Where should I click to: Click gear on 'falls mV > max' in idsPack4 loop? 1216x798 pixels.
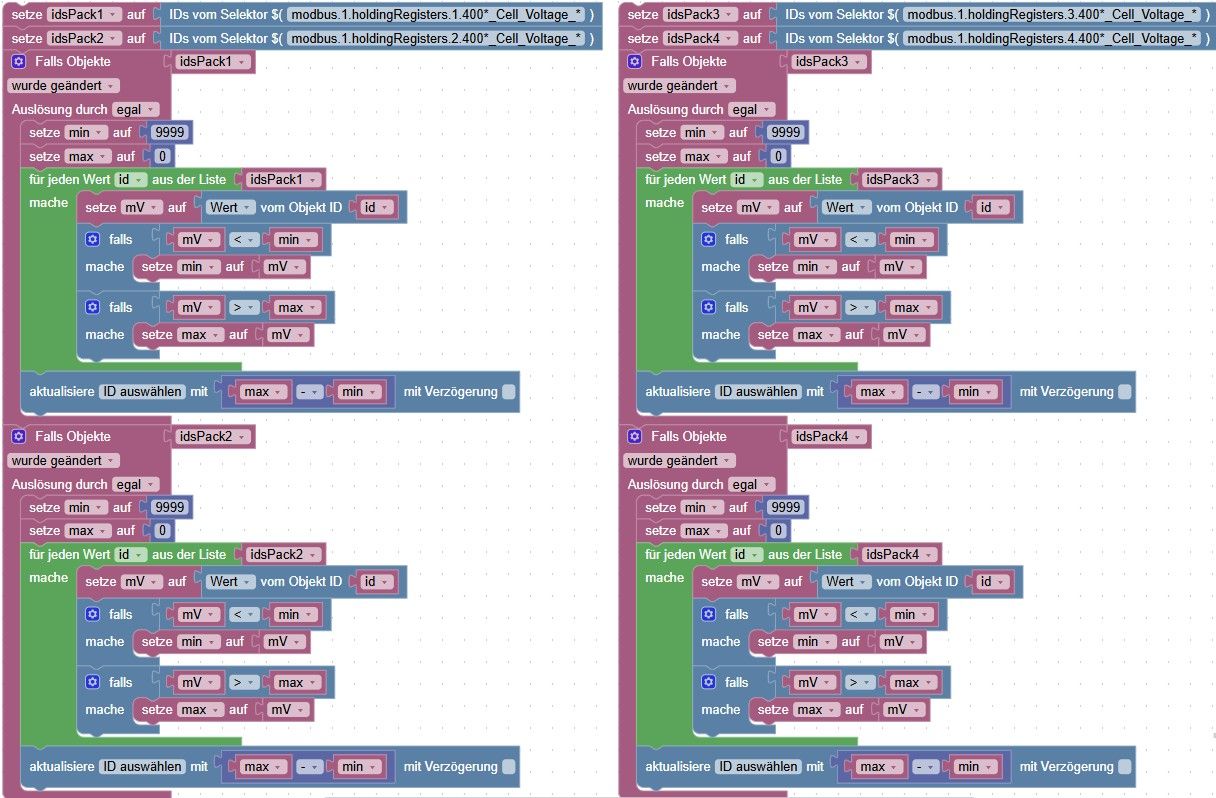(x=709, y=682)
